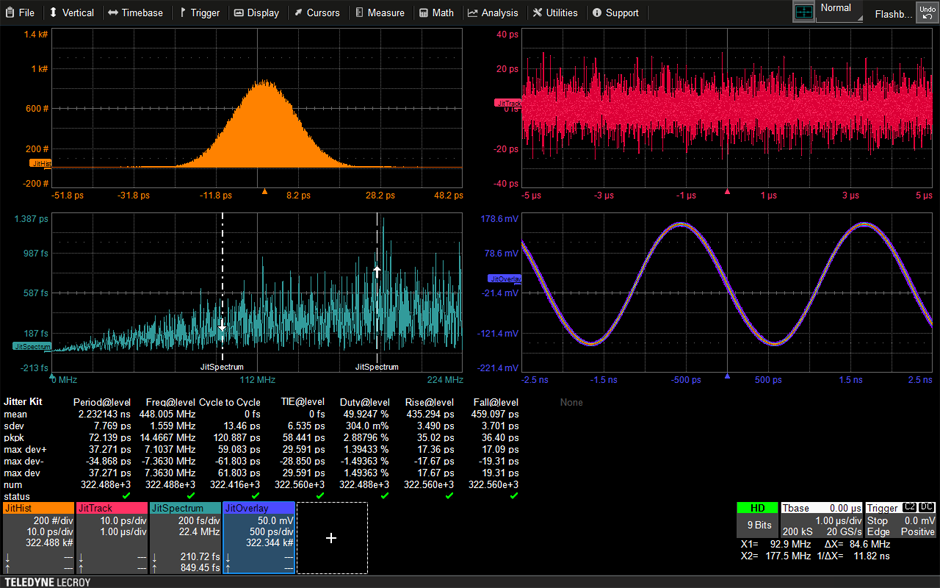Image resolution: width=940 pixels, height=588 pixels.
Task: Click Period@level status checkmark
Action: pyautogui.click(x=126, y=496)
